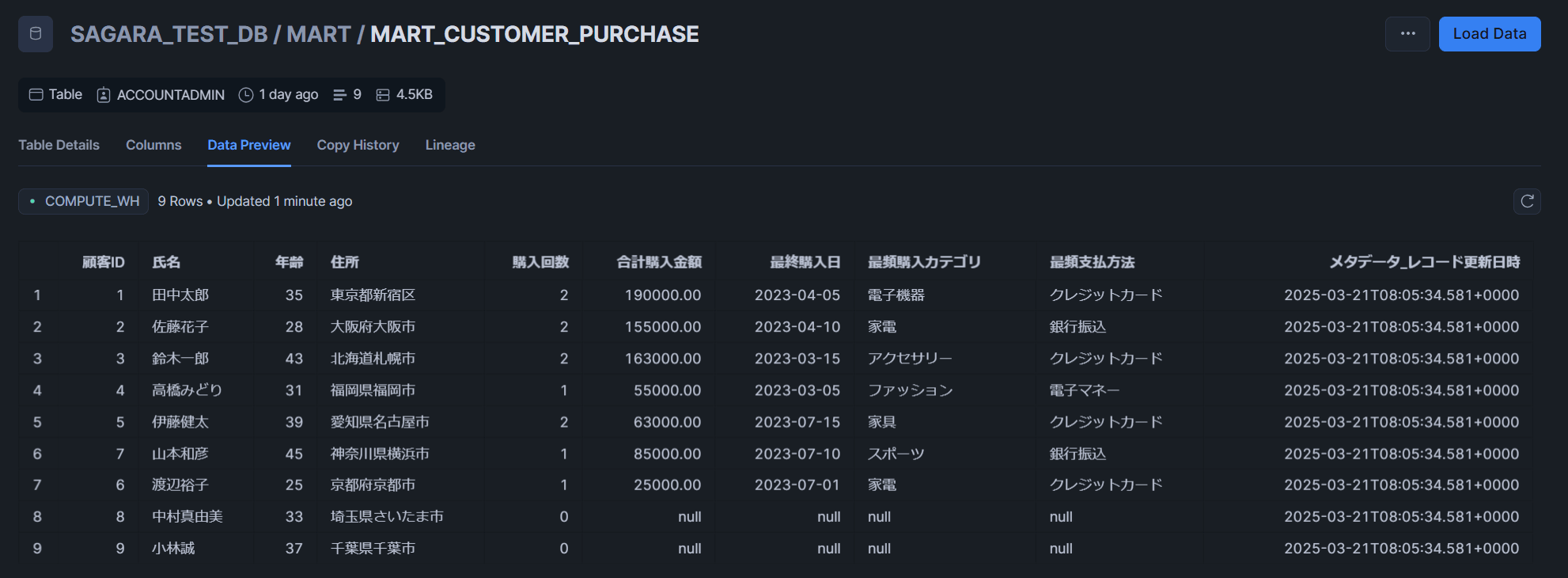Open the SAGARA_TEST_DB breadcrumb link
This screenshot has height=578, width=1568.
click(x=169, y=34)
